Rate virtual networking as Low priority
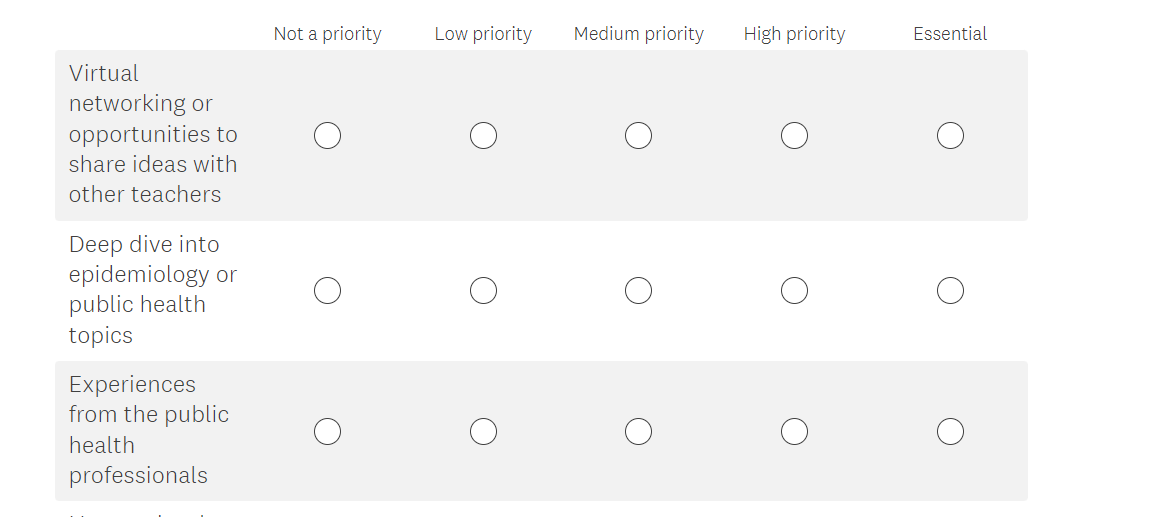Image resolution: width=1151 pixels, height=517 pixels. click(483, 135)
